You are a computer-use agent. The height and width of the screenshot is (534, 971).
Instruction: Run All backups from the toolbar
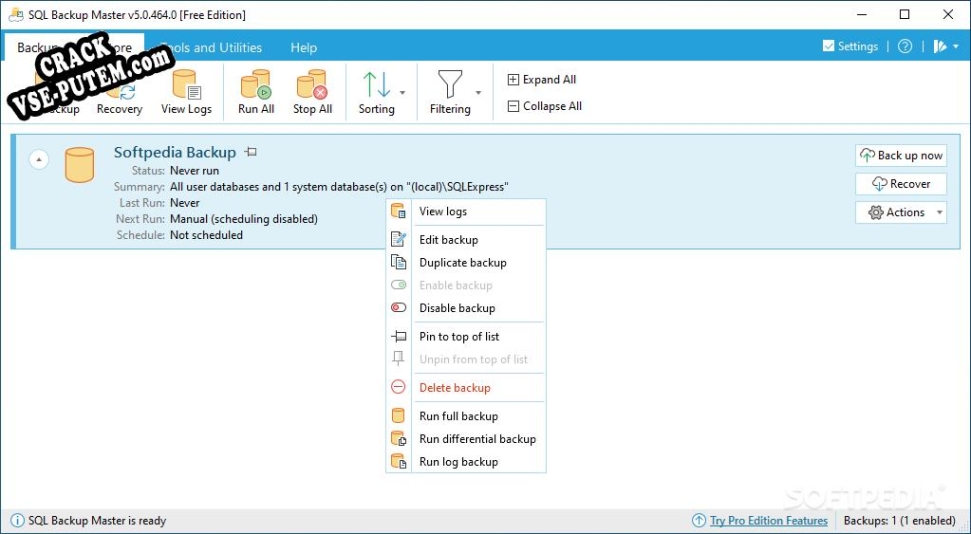tap(256, 93)
